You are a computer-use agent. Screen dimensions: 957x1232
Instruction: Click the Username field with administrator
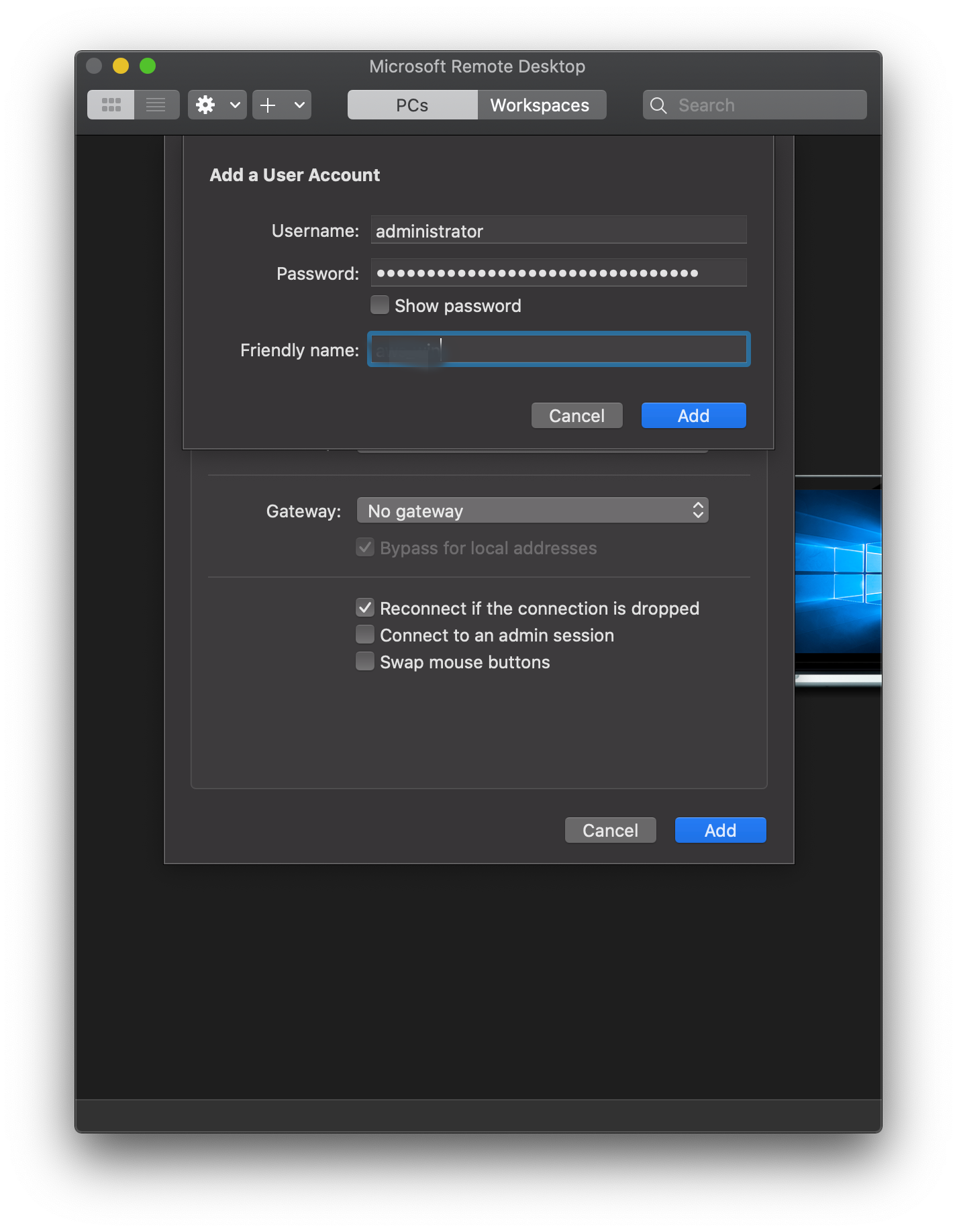point(558,231)
